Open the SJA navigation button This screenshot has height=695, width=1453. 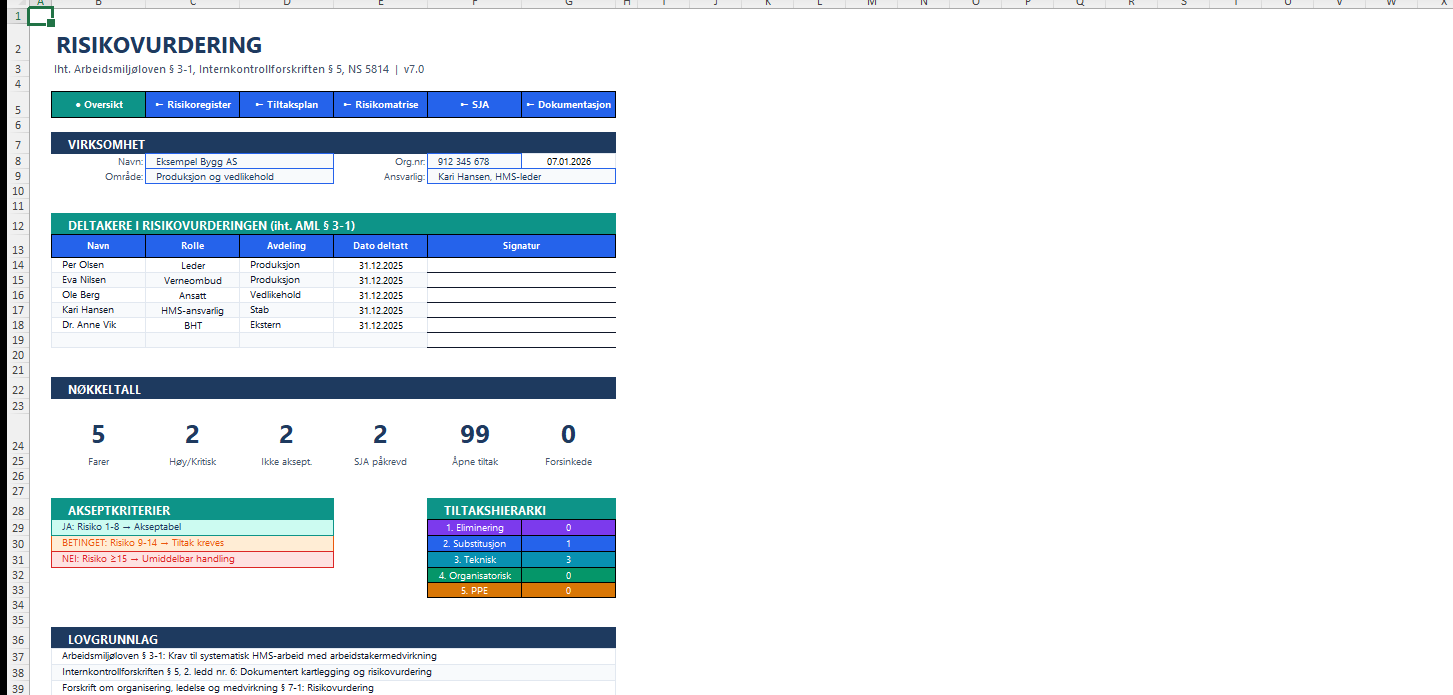[474, 105]
